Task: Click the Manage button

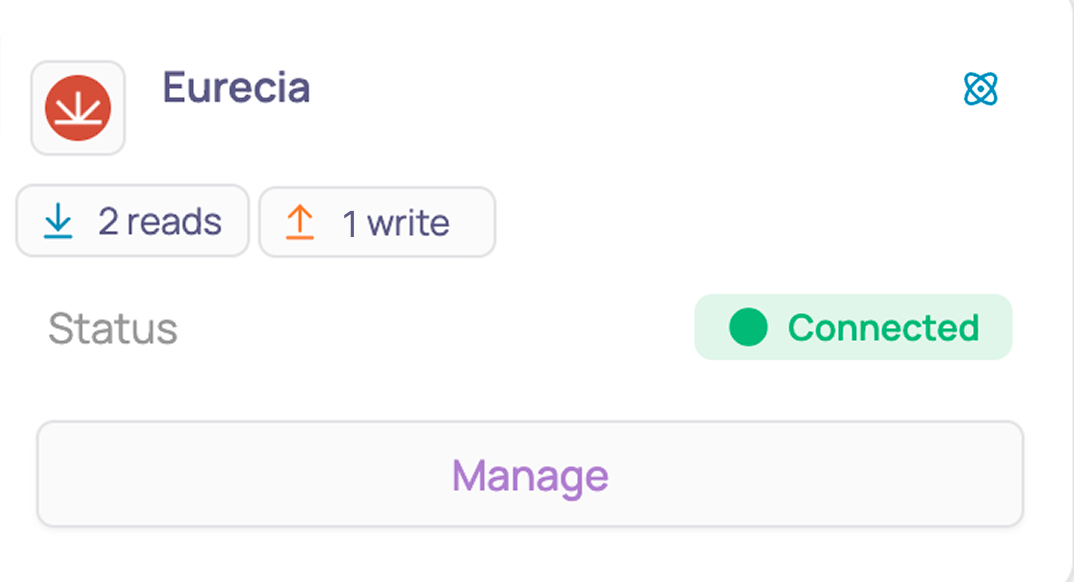Action: click(x=530, y=474)
